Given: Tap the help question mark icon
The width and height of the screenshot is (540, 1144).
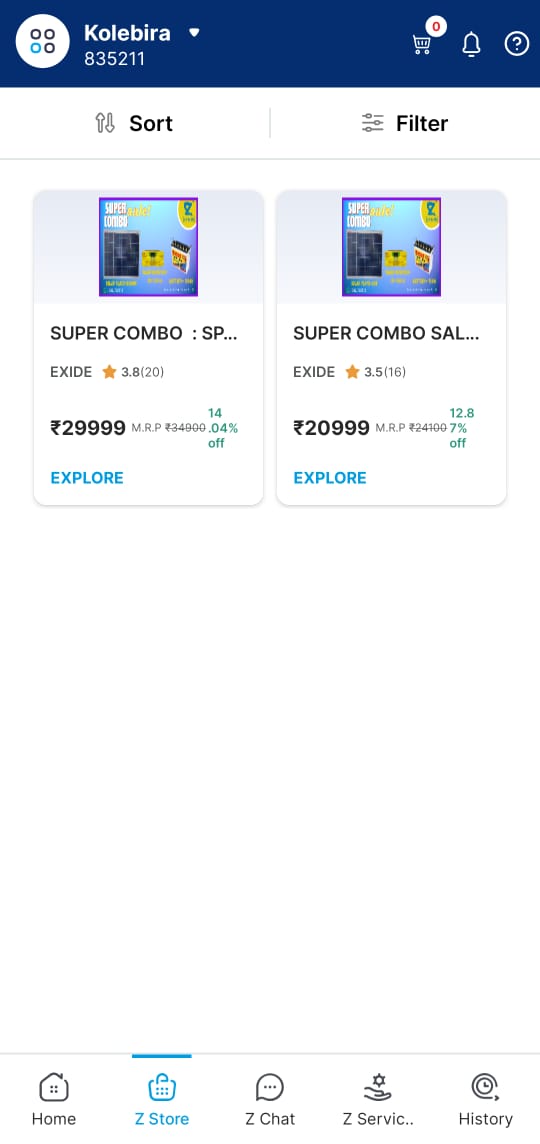Looking at the screenshot, I should [517, 45].
